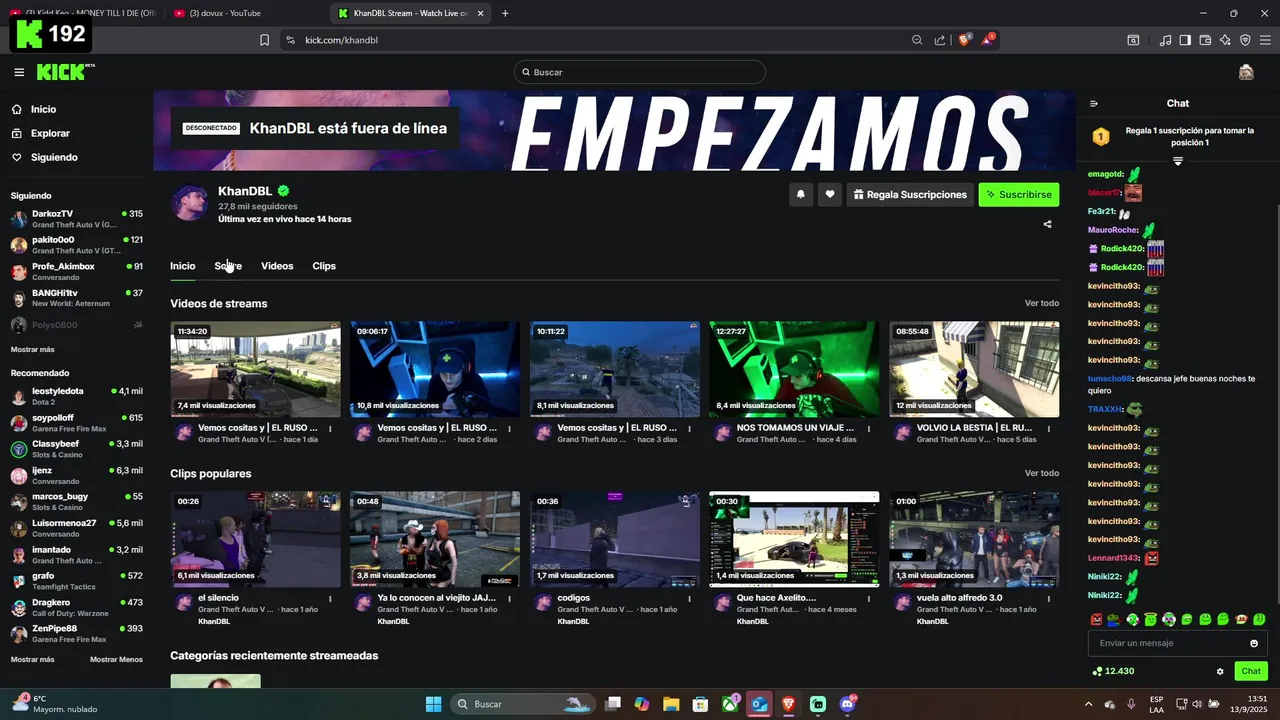Open the 00:48 clip thumbnail

coord(435,539)
